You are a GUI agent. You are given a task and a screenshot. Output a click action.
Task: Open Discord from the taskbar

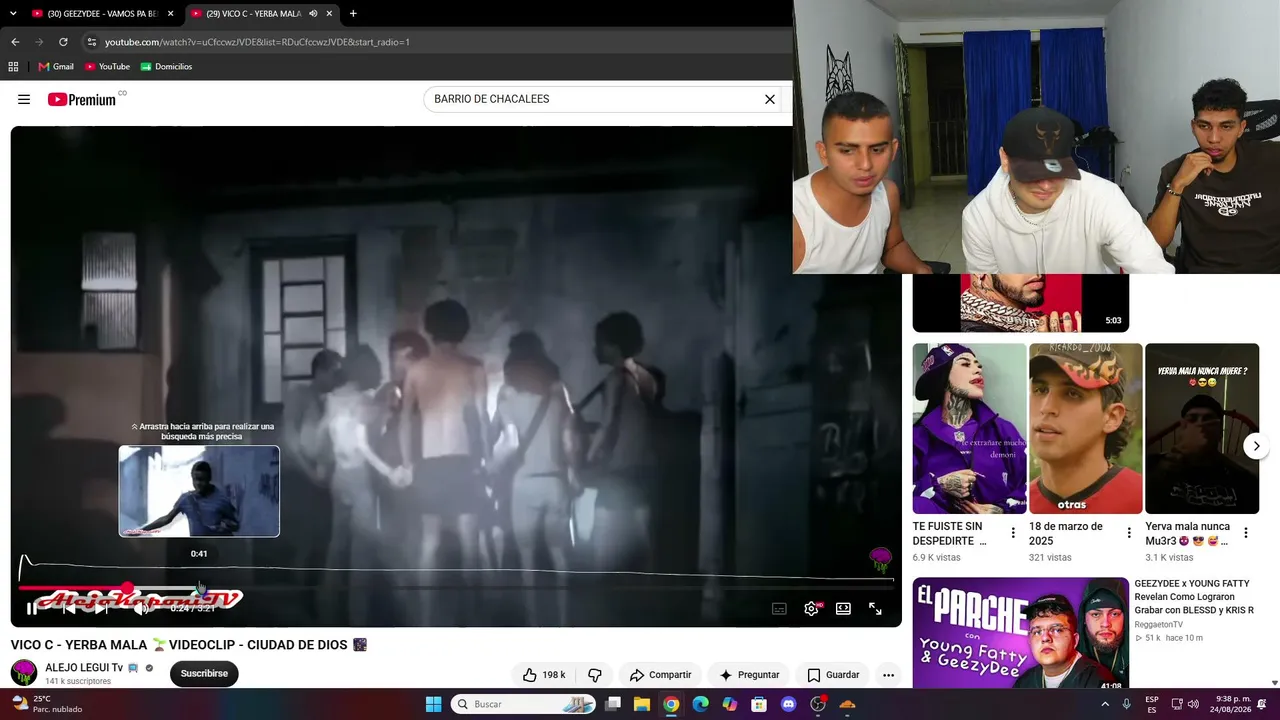pyautogui.click(x=788, y=704)
